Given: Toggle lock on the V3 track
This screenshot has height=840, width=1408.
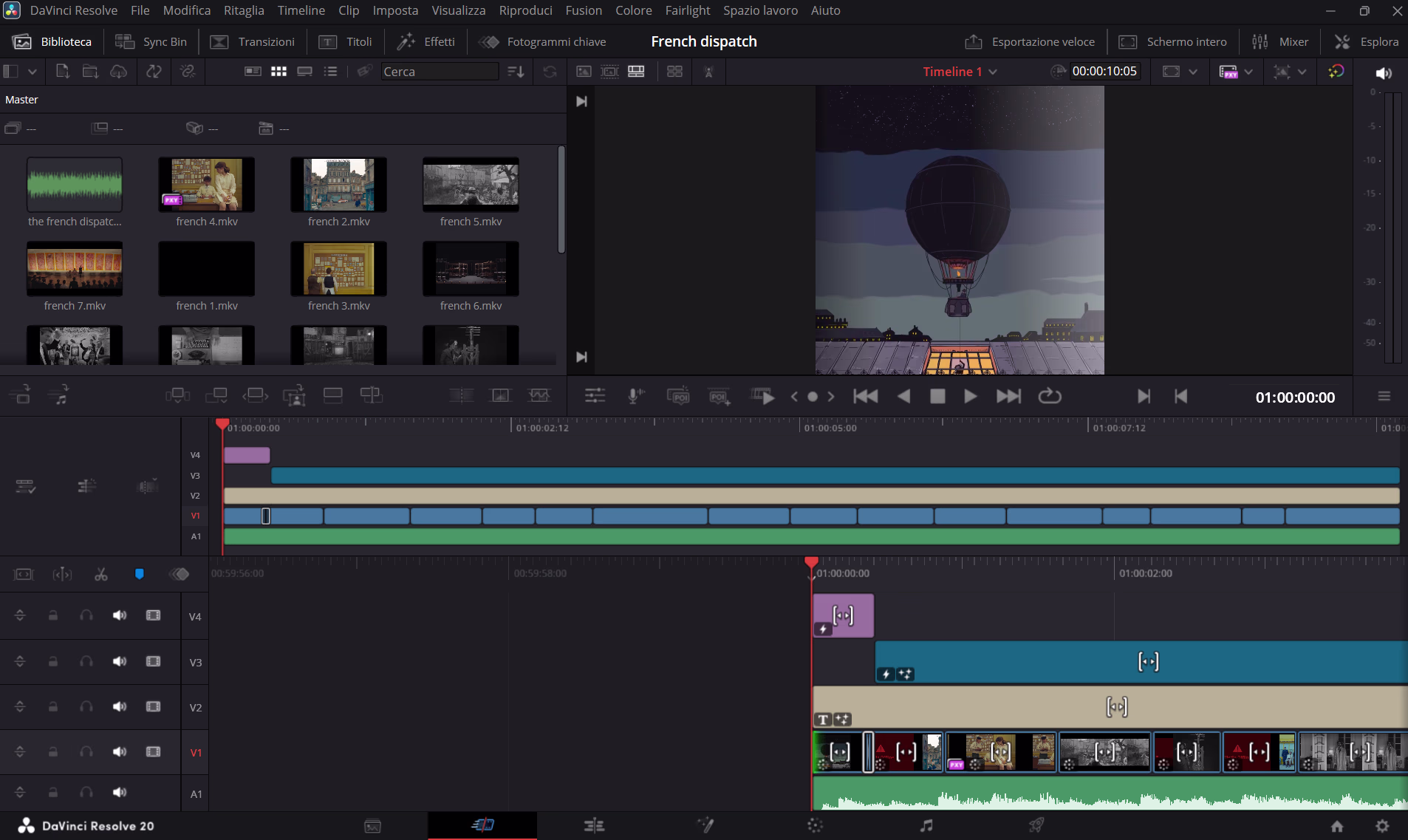Looking at the screenshot, I should [53, 661].
